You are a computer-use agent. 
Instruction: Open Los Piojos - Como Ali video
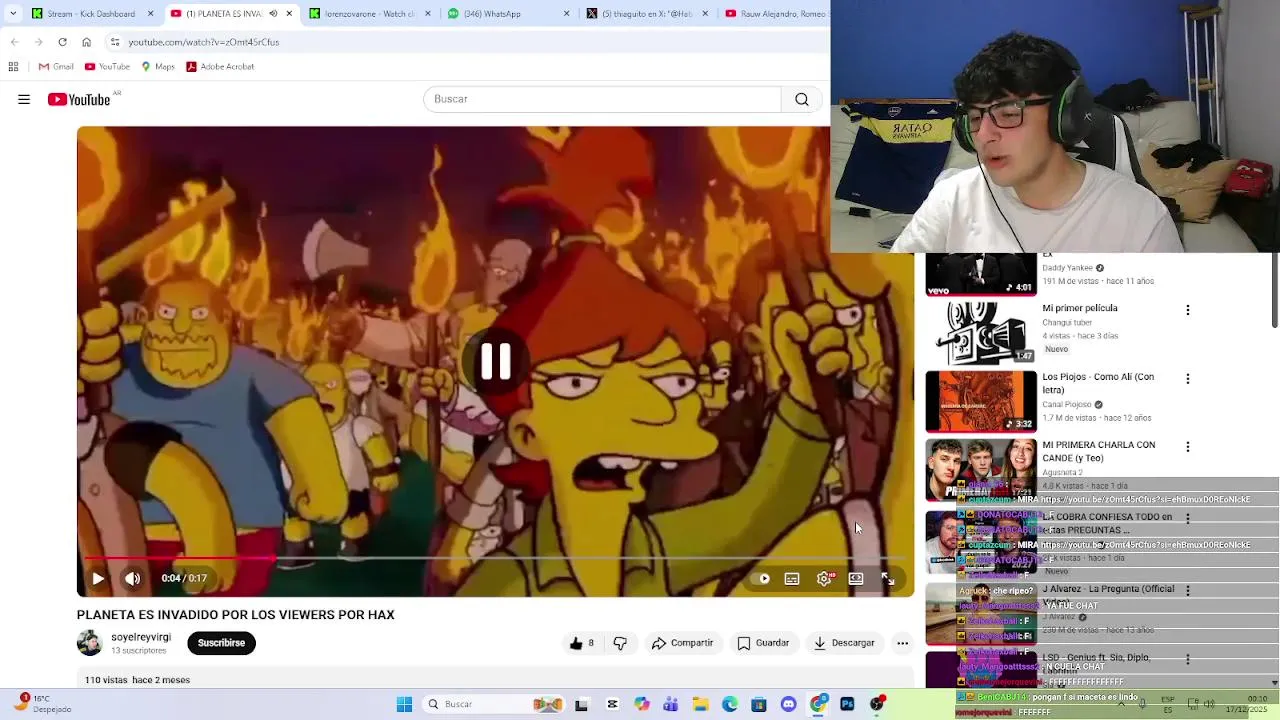pyautogui.click(x=981, y=401)
